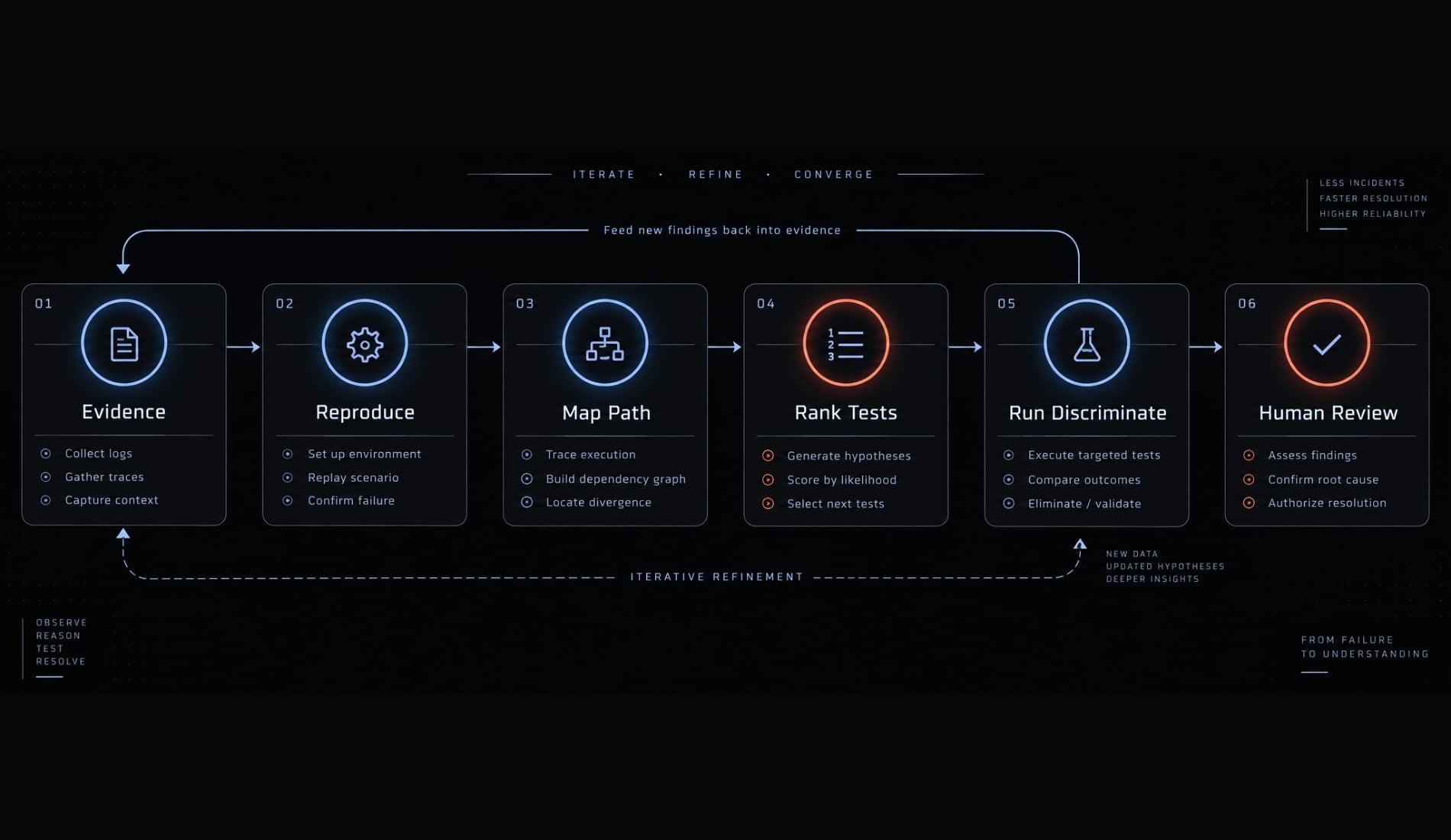This screenshot has width=1451, height=840.
Task: Click the step number 04 label
Action: tap(766, 303)
